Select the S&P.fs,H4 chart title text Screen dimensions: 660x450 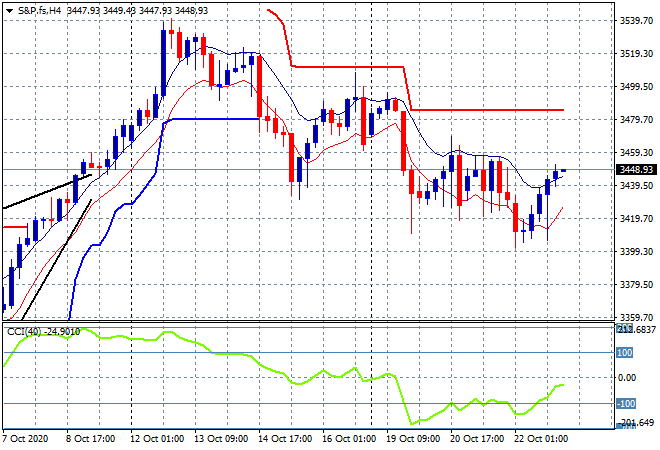(x=39, y=11)
